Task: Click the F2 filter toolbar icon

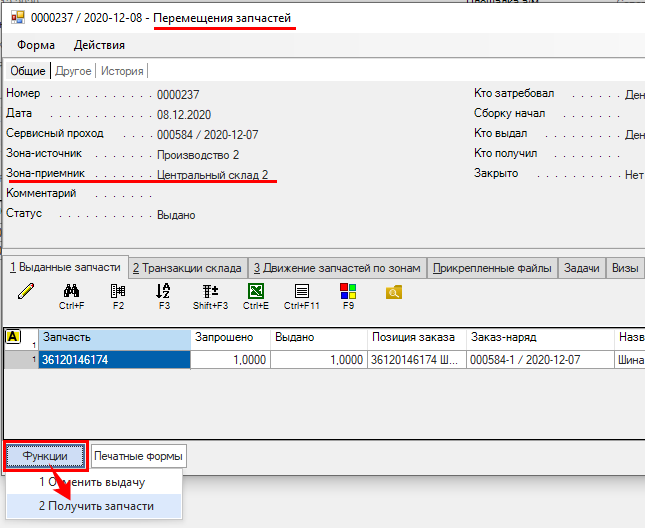Action: coord(118,292)
